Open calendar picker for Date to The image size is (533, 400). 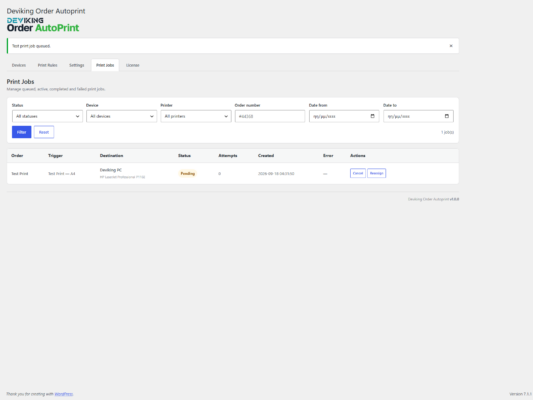(447, 116)
